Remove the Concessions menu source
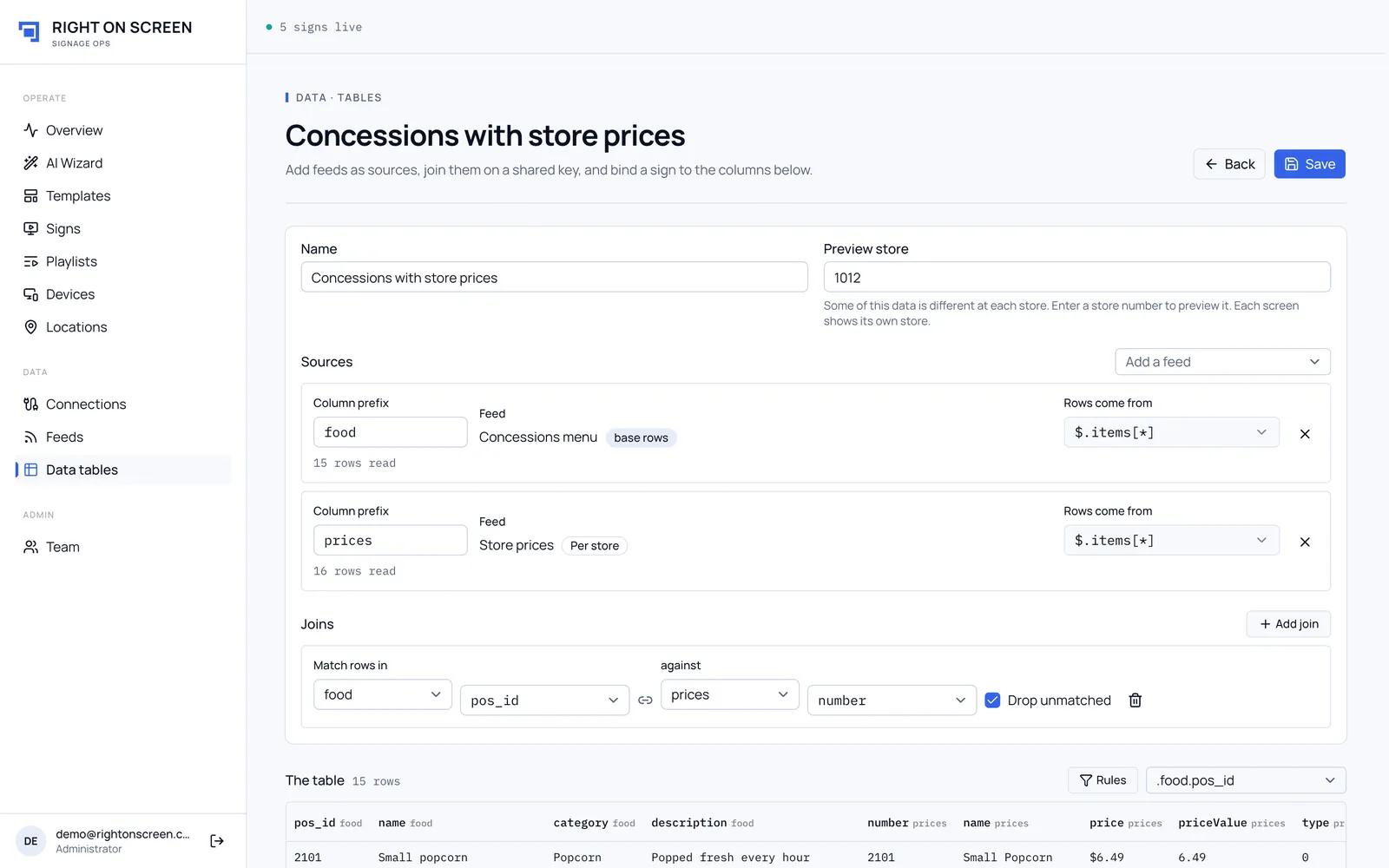 [1305, 434]
